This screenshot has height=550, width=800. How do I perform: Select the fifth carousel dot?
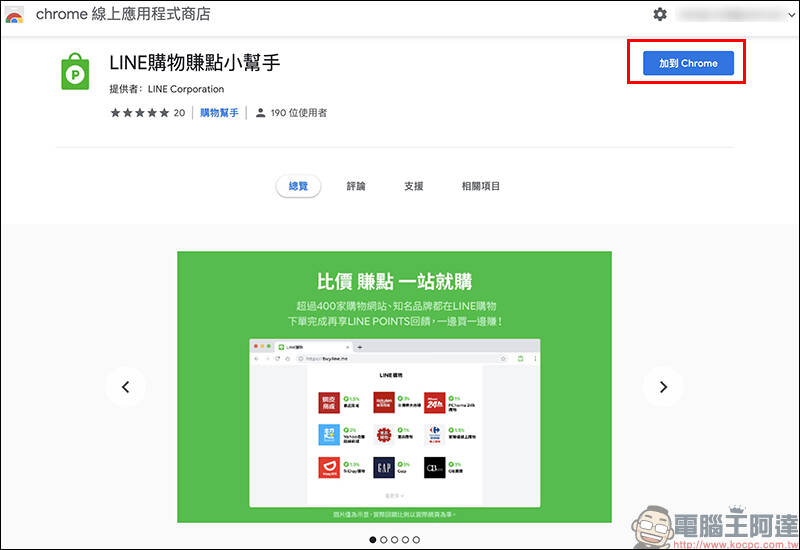coord(416,539)
